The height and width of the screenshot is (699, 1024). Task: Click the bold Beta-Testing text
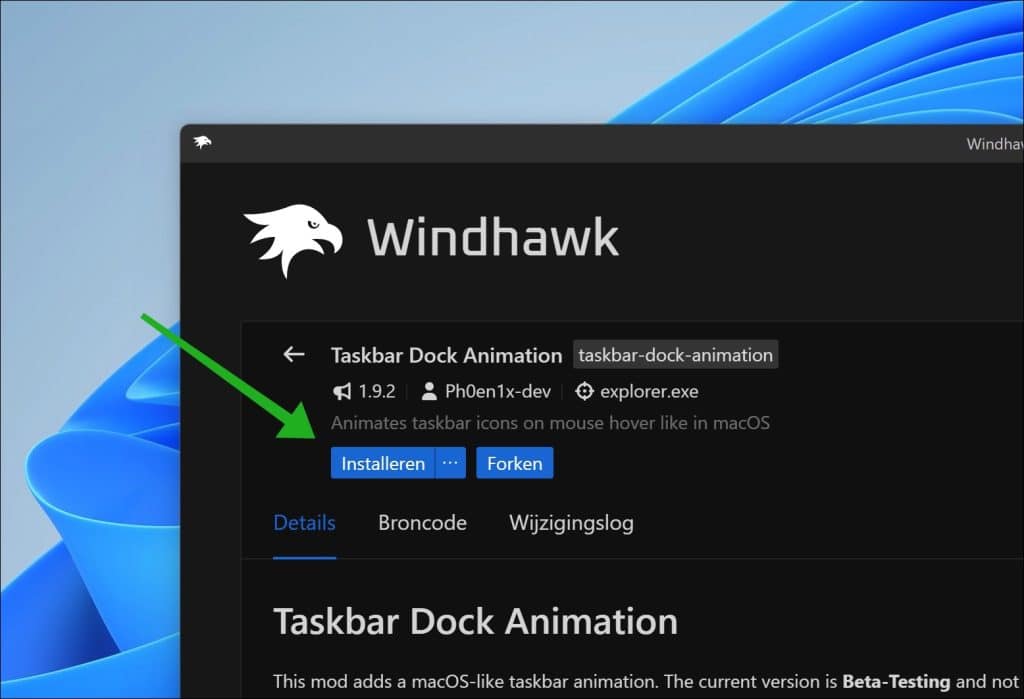[x=895, y=682]
